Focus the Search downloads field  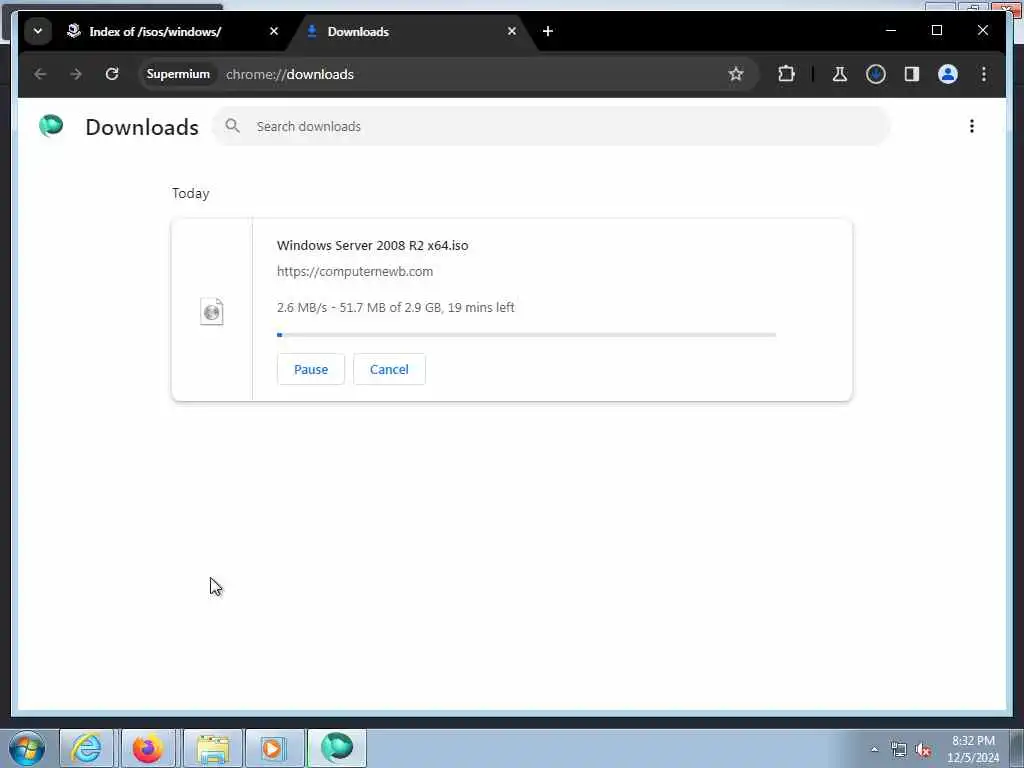[551, 126]
